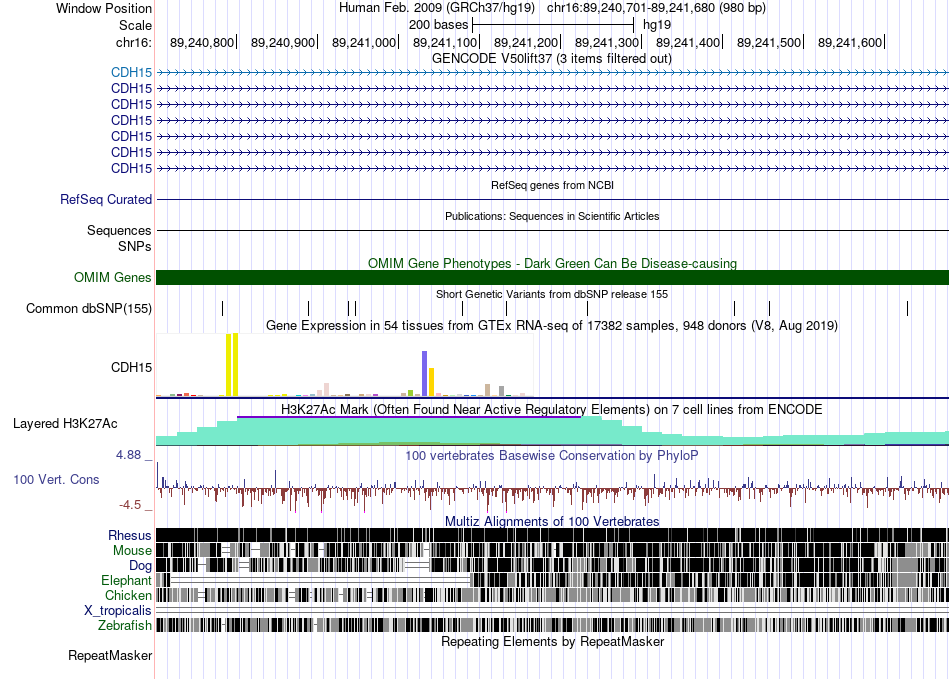This screenshot has width=950, height=679.
Task: Click 'Short Genetic Variants from dbSNP release 155'
Action: pos(552,294)
